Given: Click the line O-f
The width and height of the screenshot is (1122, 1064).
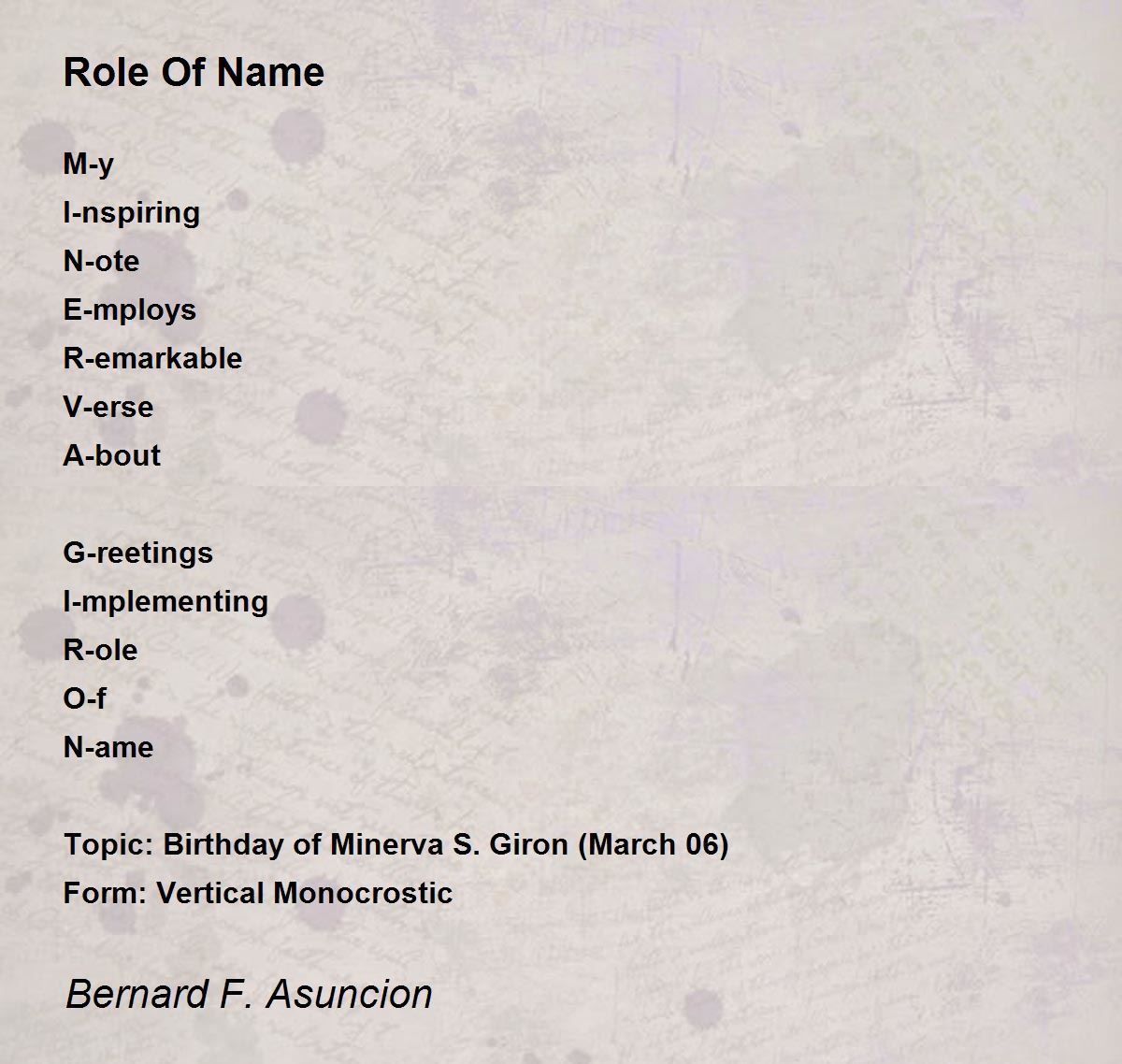Looking at the screenshot, I should coord(84,698).
